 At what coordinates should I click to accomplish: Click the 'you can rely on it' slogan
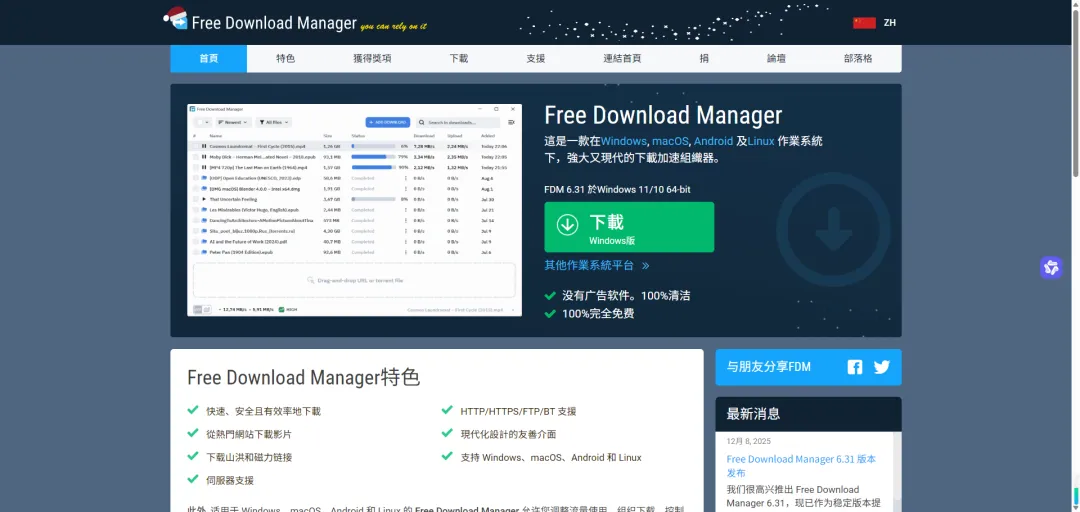tap(393, 27)
